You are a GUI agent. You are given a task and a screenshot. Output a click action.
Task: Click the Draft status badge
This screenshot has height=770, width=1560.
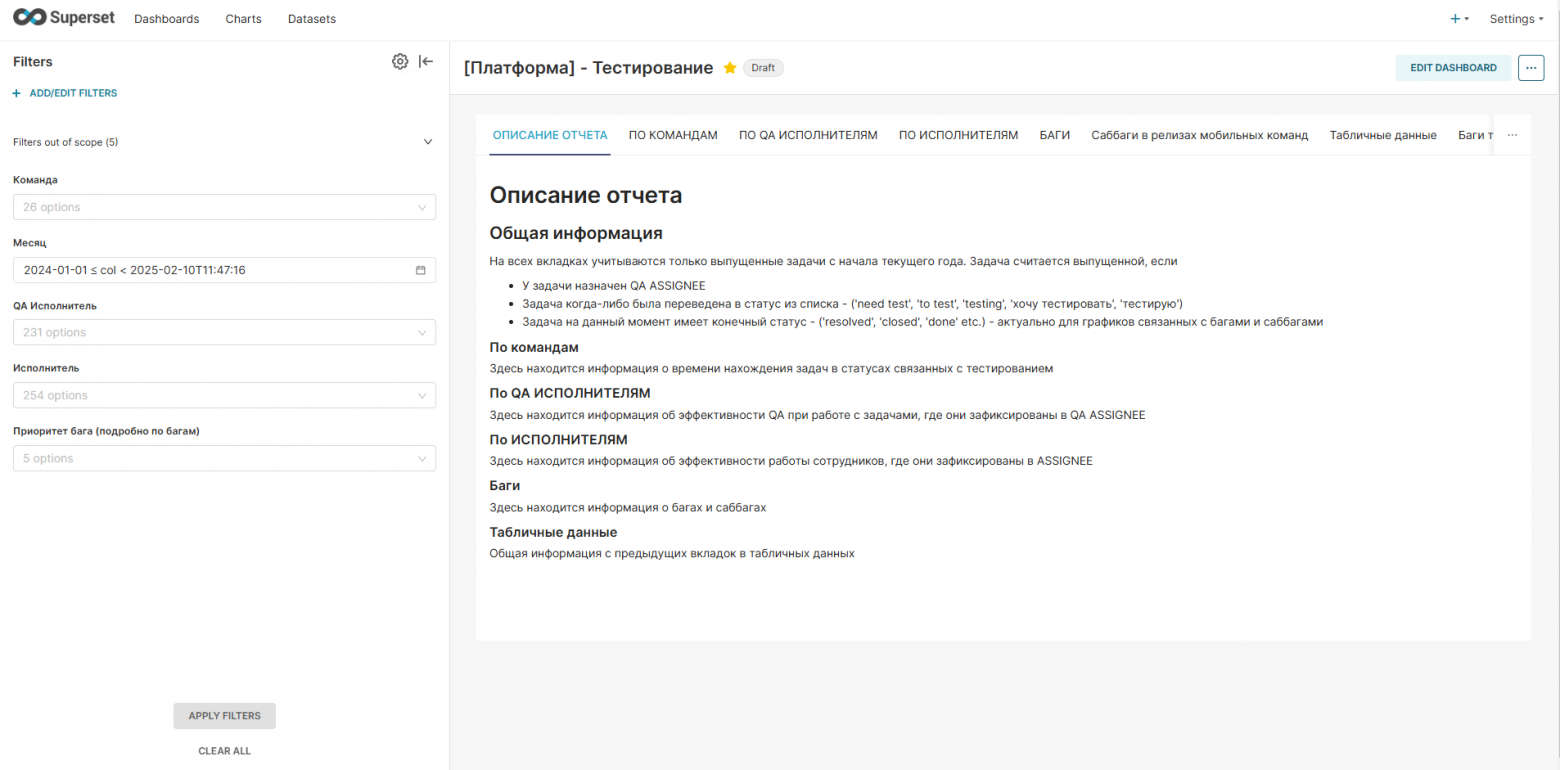pyautogui.click(x=763, y=68)
